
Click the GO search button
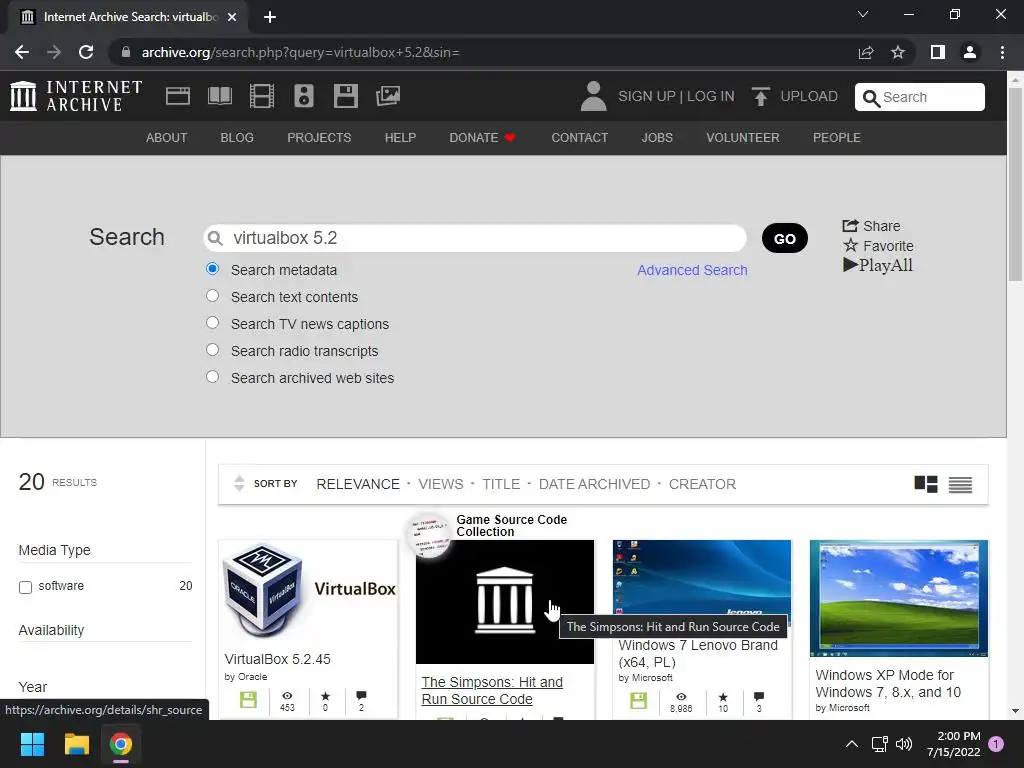tap(784, 238)
